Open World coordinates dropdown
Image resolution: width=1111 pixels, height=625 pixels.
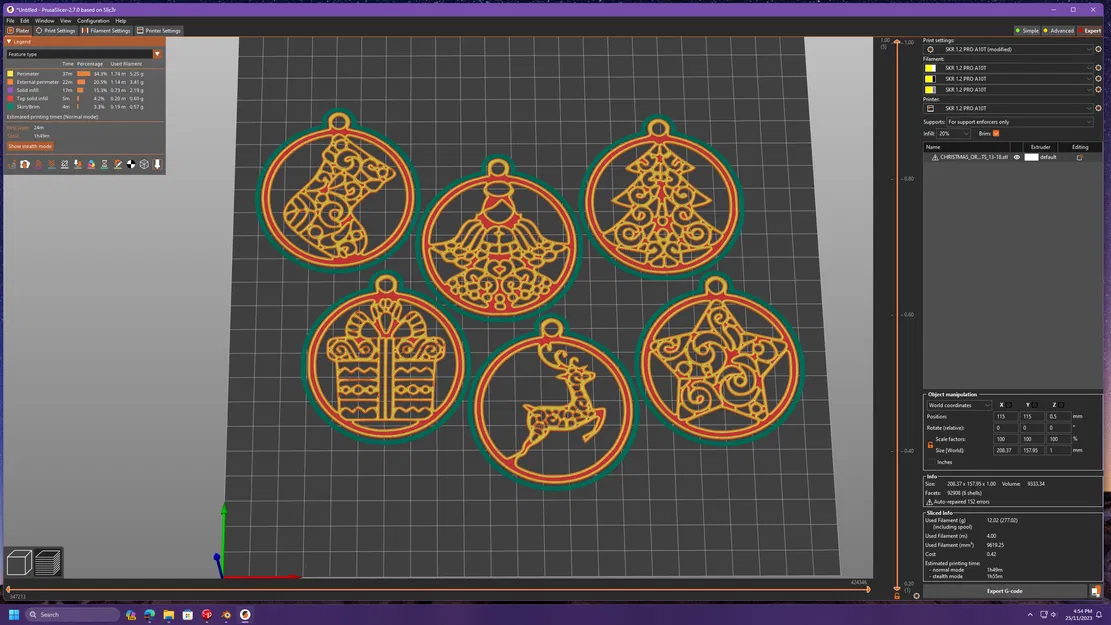pyautogui.click(x=959, y=405)
